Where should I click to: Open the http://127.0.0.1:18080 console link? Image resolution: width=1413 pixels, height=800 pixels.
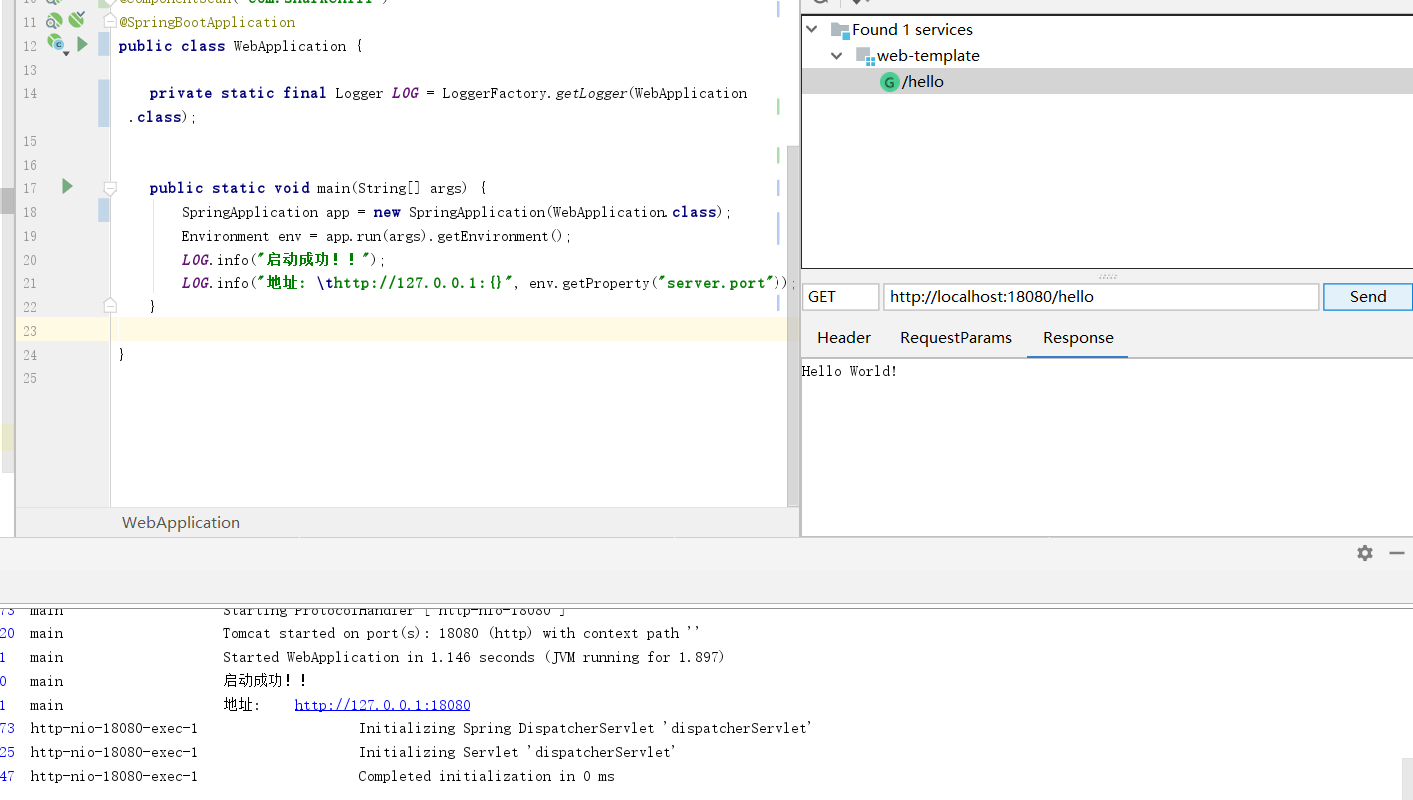point(382,705)
